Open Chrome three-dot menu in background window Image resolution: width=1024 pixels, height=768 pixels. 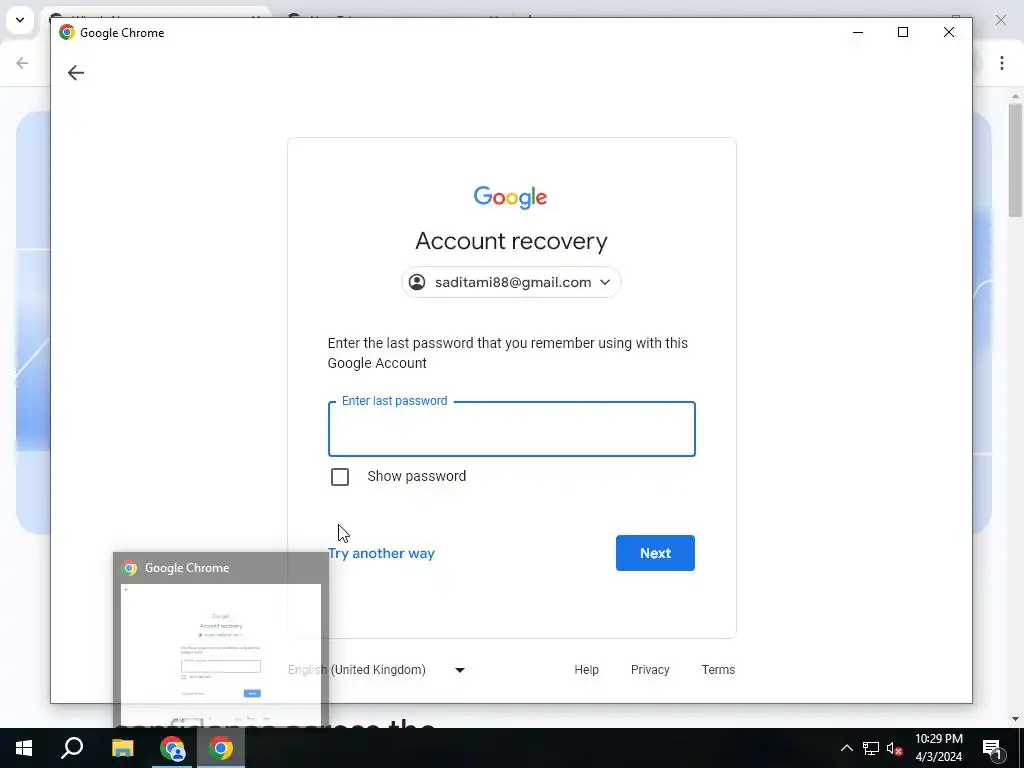1002,63
